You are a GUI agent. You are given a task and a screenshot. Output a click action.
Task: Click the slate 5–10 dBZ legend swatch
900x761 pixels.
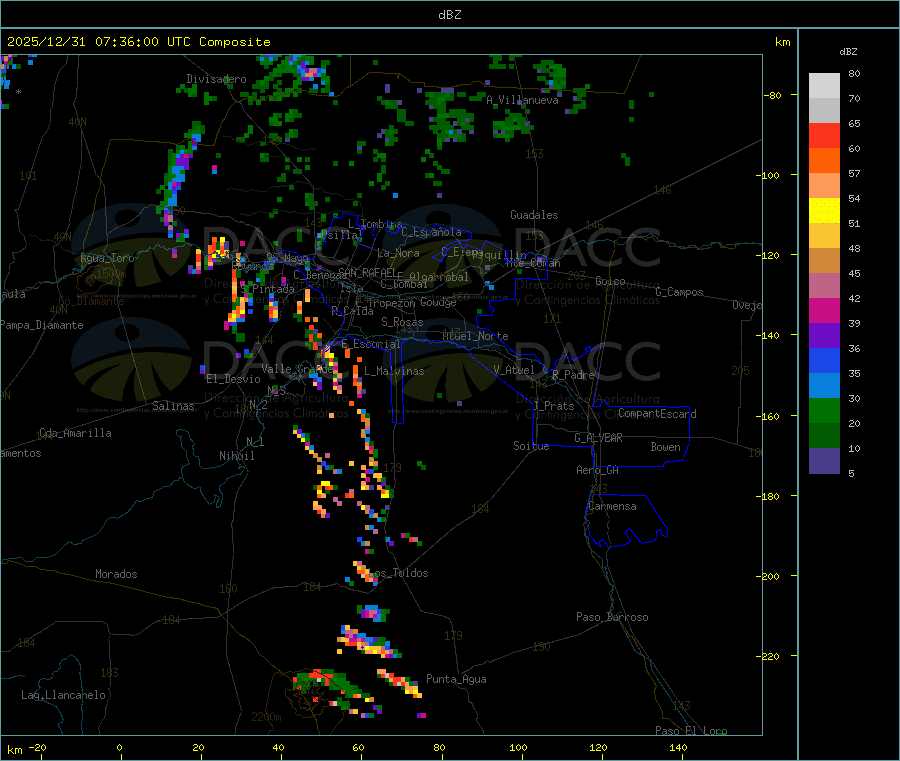click(824, 461)
